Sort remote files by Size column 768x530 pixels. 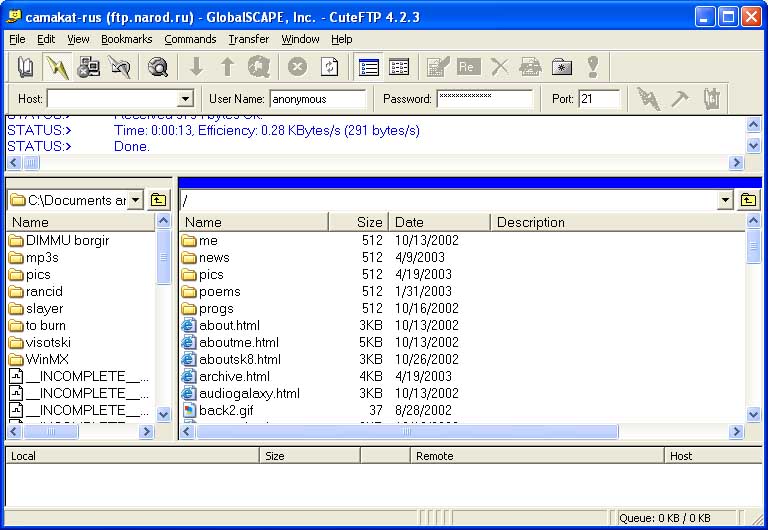pyautogui.click(x=358, y=222)
